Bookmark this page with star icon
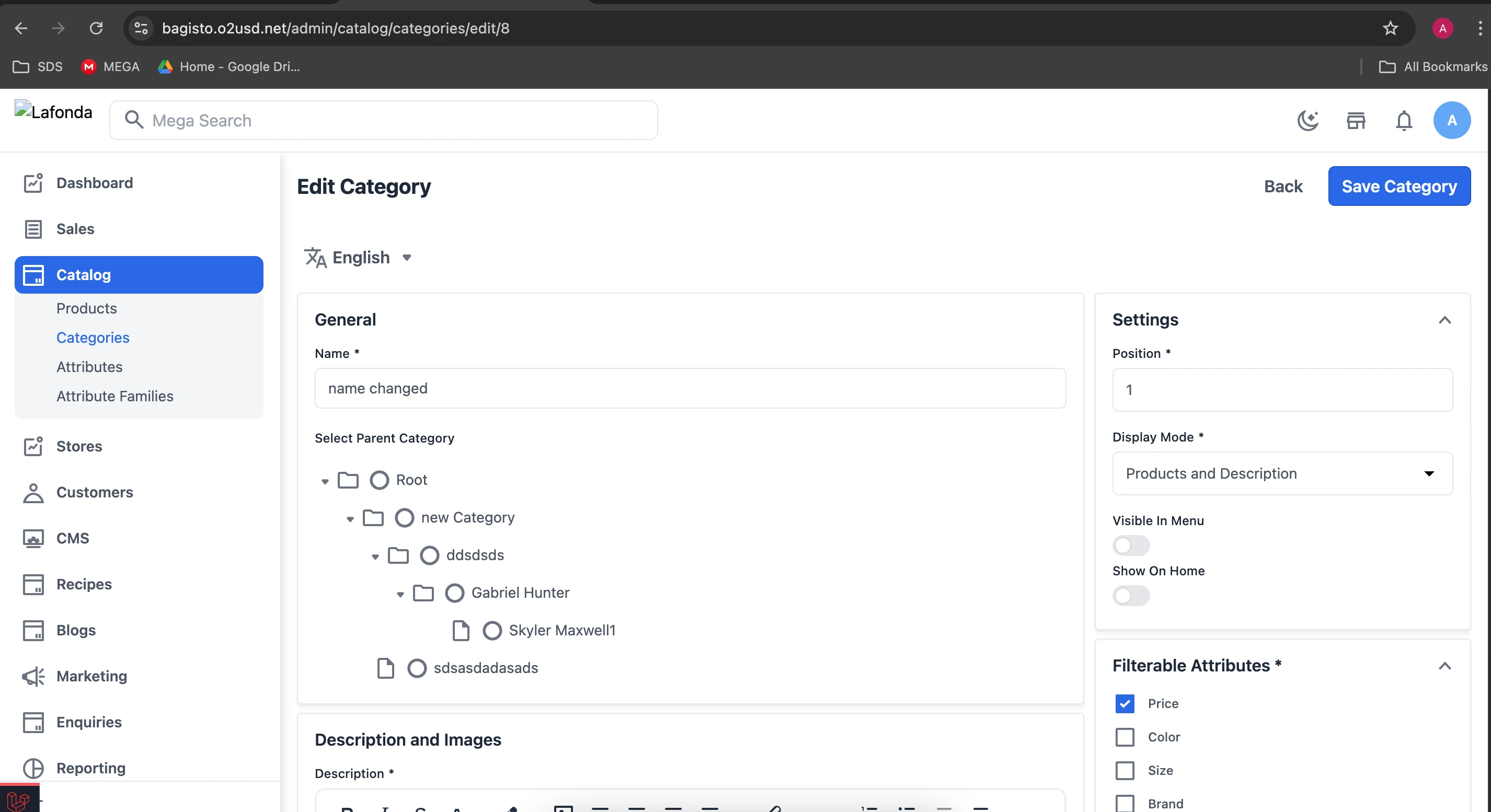Image resolution: width=1491 pixels, height=812 pixels. pos(1390,28)
